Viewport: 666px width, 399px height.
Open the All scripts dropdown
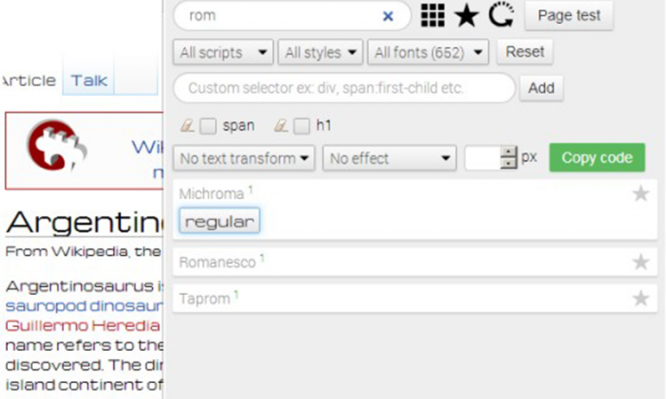223,52
